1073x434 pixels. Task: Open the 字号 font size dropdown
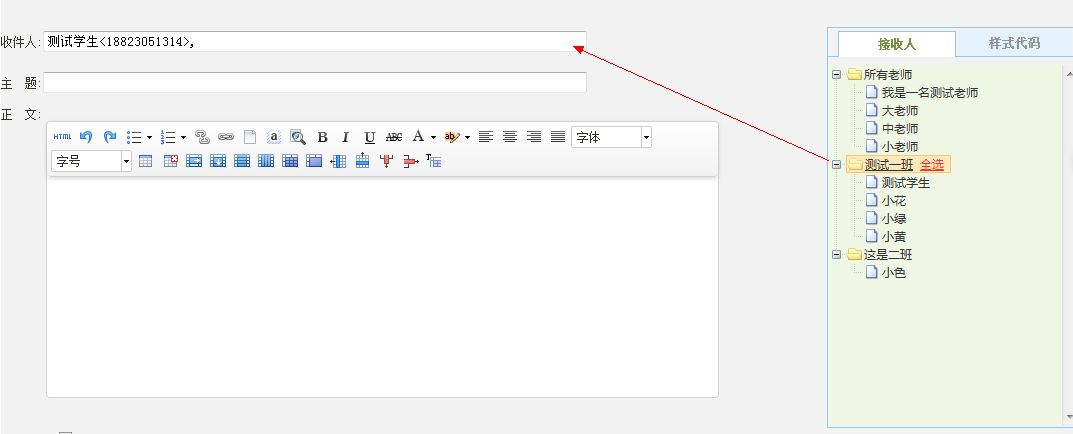pyautogui.click(x=126, y=161)
